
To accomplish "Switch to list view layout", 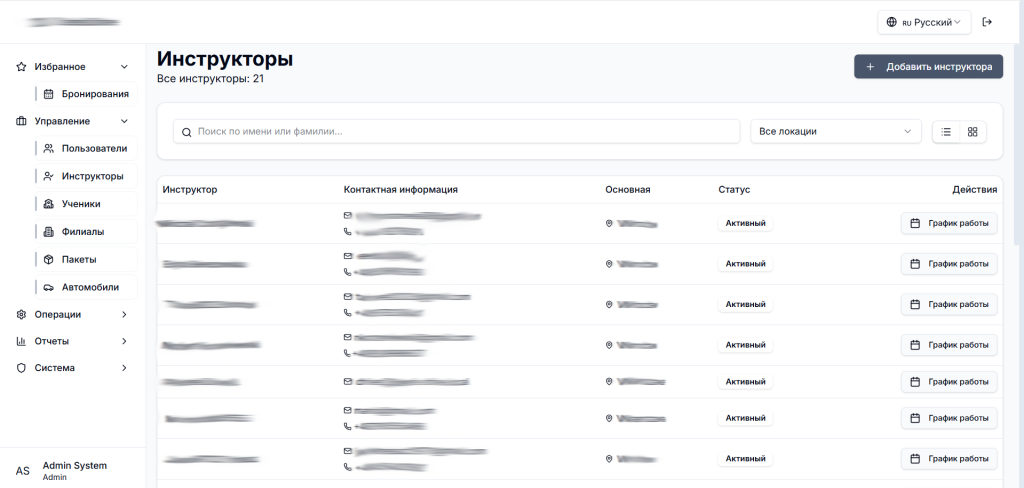I will [946, 131].
